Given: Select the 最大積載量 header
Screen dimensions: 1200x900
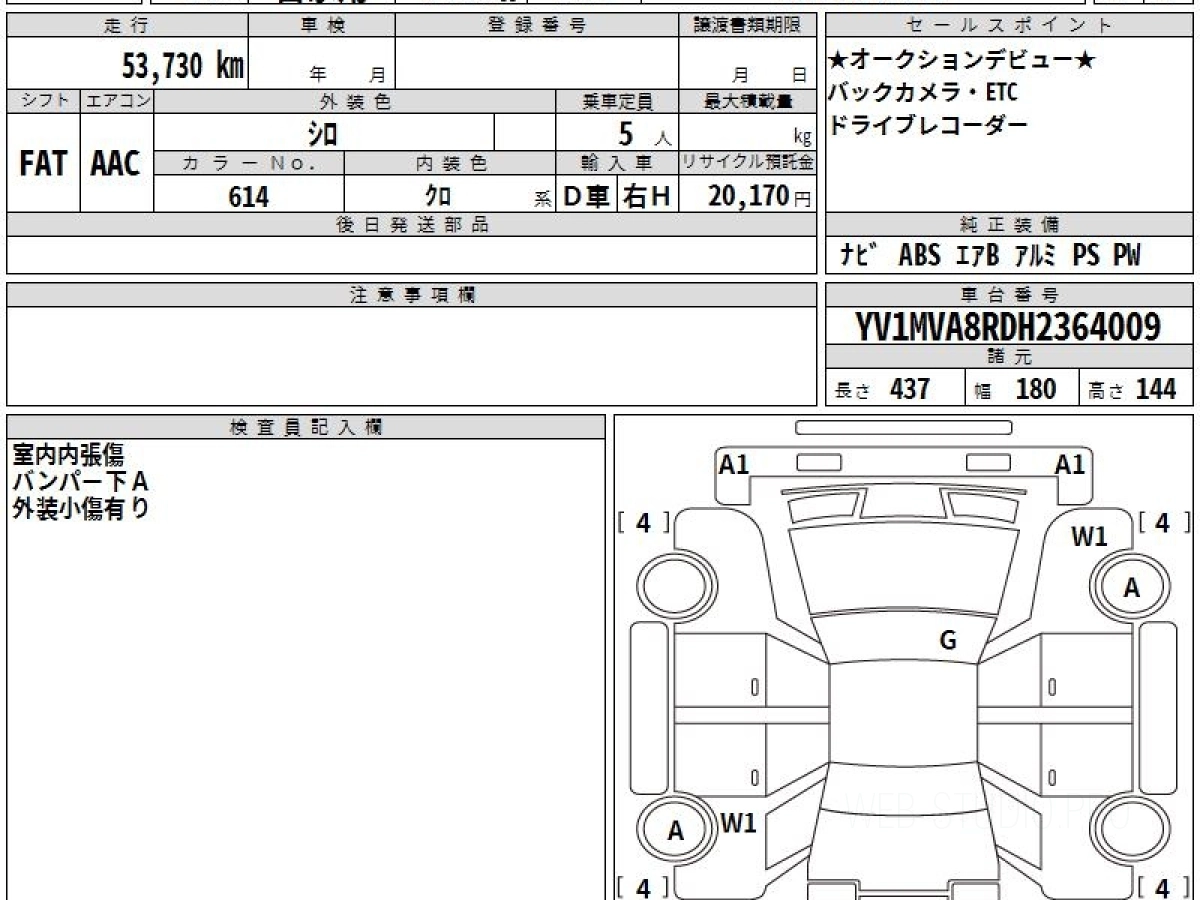Looking at the screenshot, I should click(x=747, y=101).
